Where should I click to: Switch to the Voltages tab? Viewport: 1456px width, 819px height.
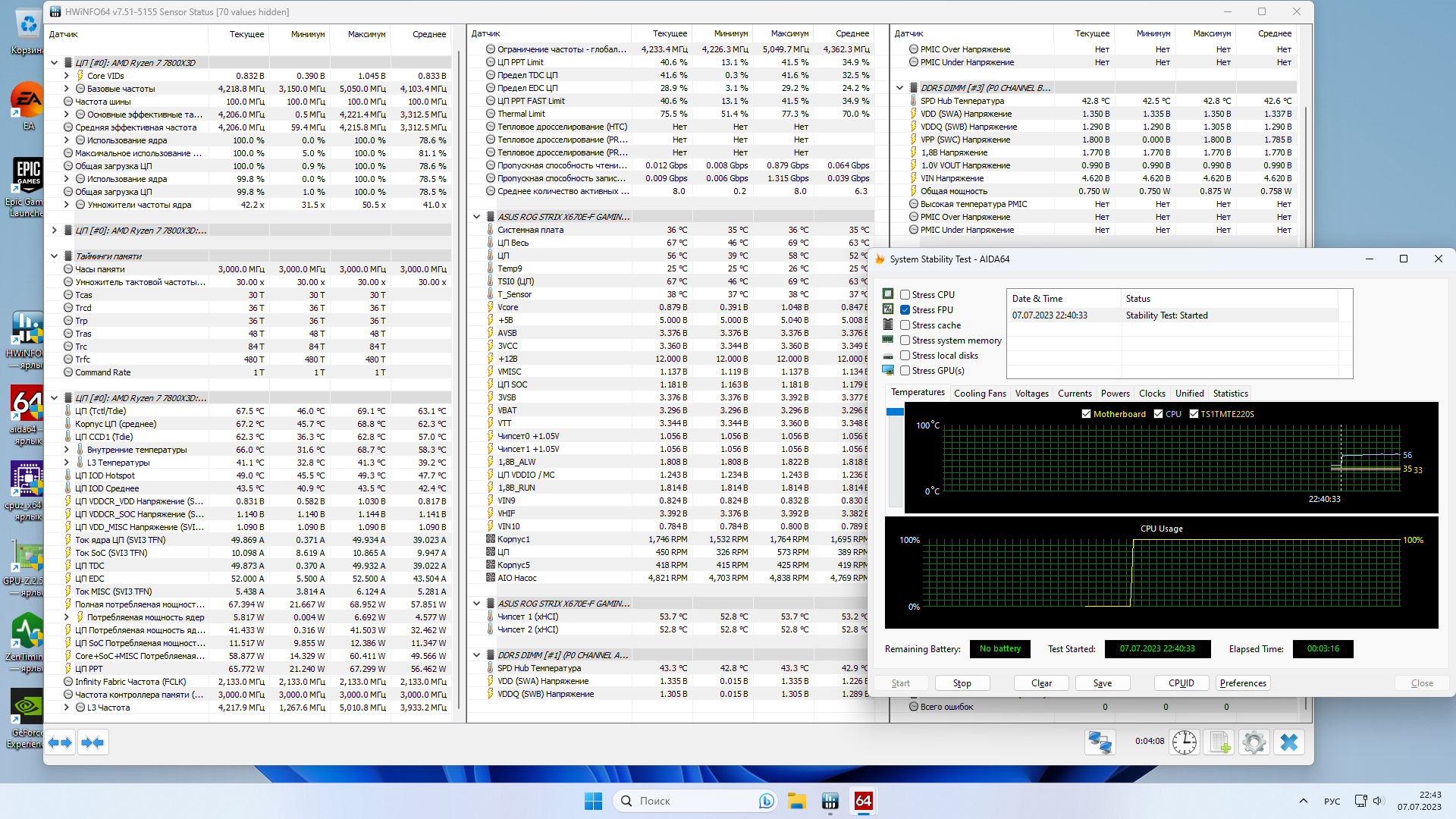1031,394
